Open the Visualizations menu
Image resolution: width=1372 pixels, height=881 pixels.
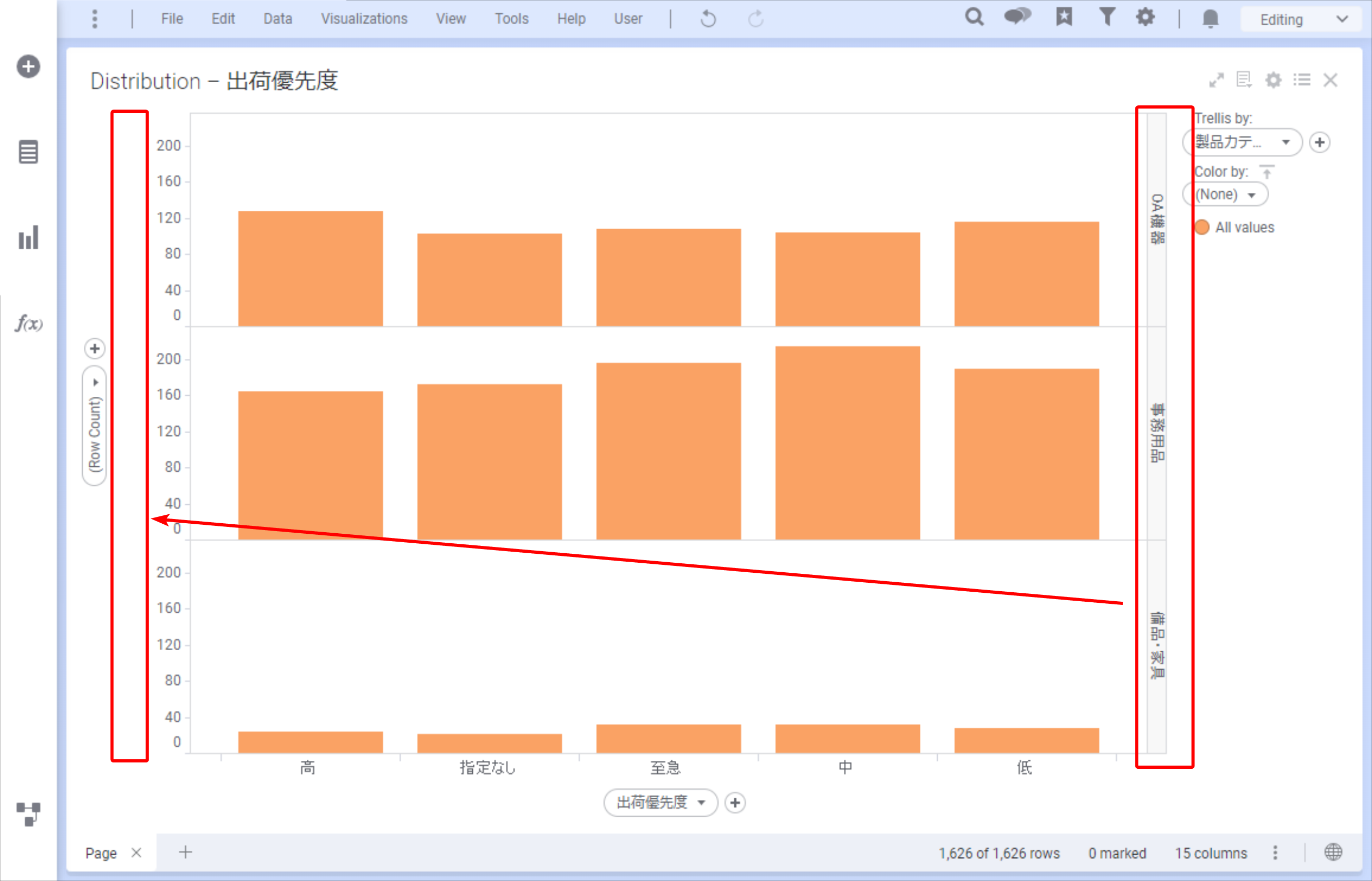(364, 19)
